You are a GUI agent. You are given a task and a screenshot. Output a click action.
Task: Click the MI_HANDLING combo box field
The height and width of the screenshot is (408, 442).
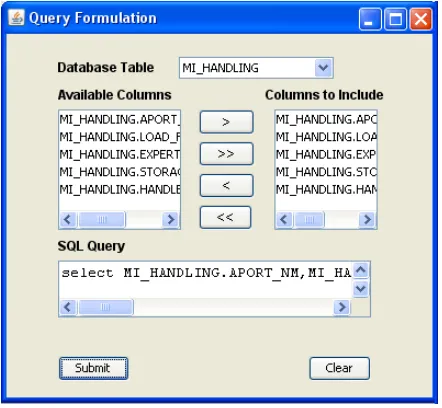pos(256,68)
